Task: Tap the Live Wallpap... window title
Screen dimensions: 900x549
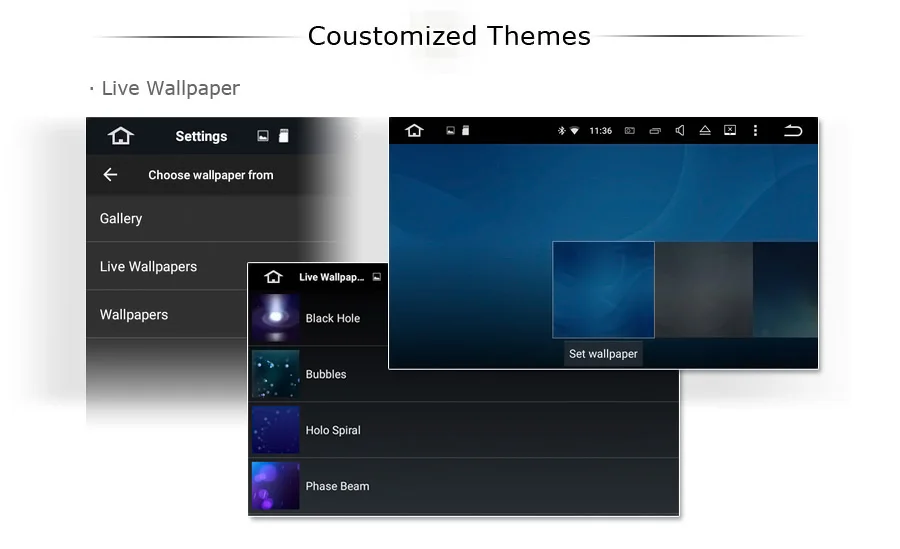Action: [x=332, y=277]
